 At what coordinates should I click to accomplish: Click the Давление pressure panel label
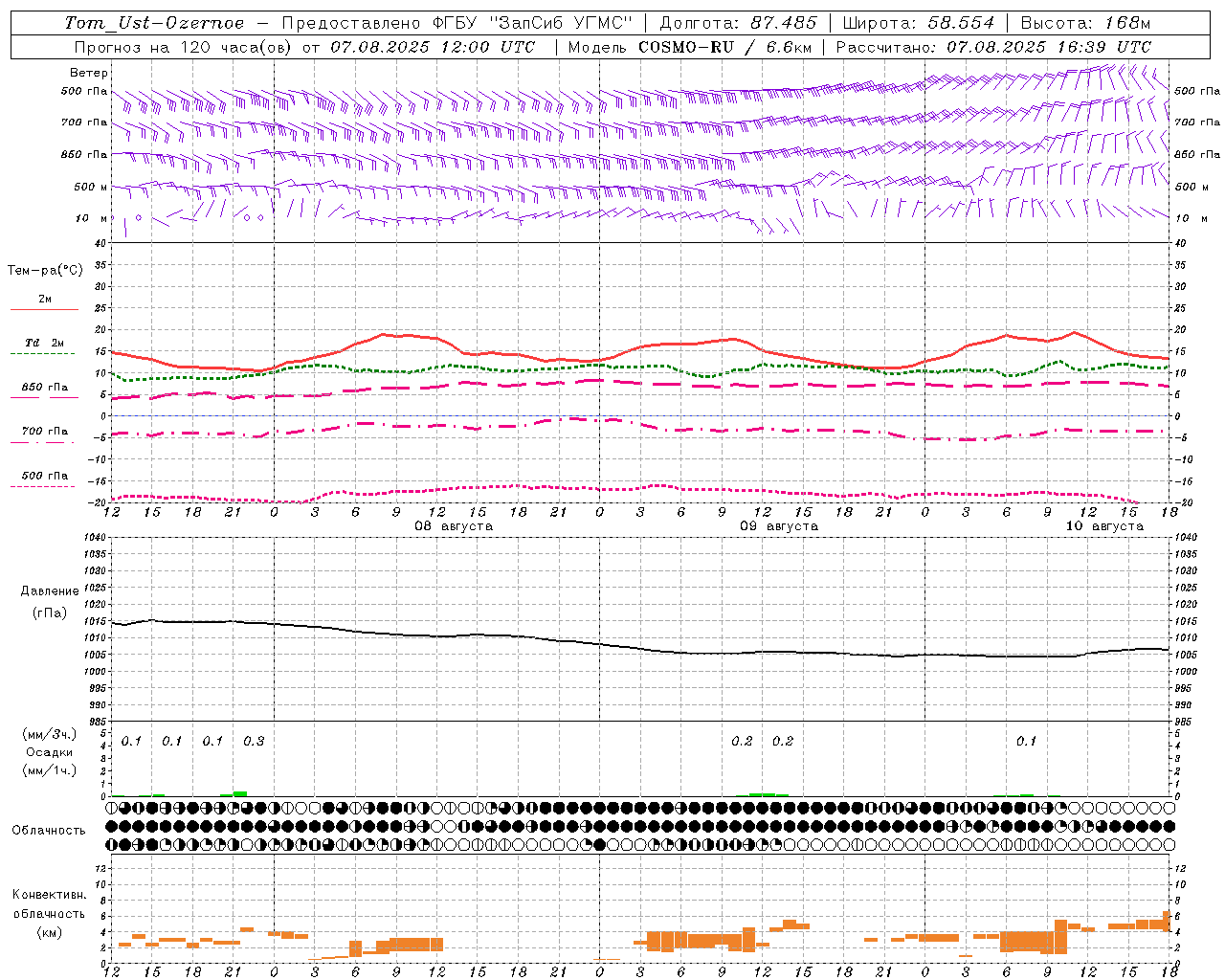tap(50, 591)
